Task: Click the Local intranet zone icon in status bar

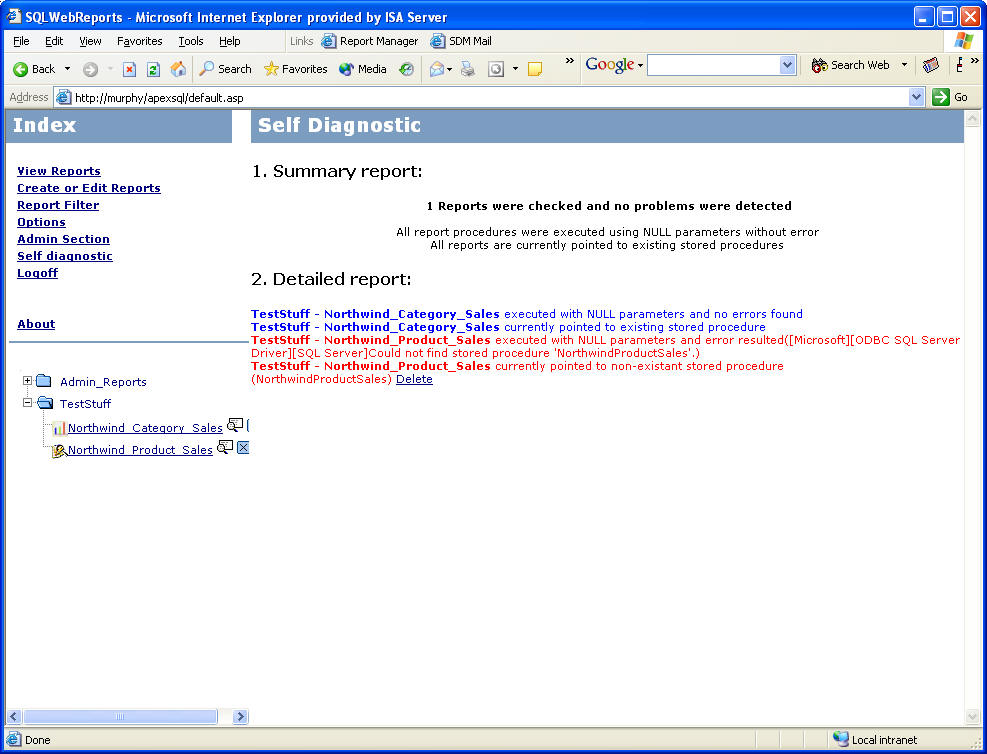Action: pos(840,739)
